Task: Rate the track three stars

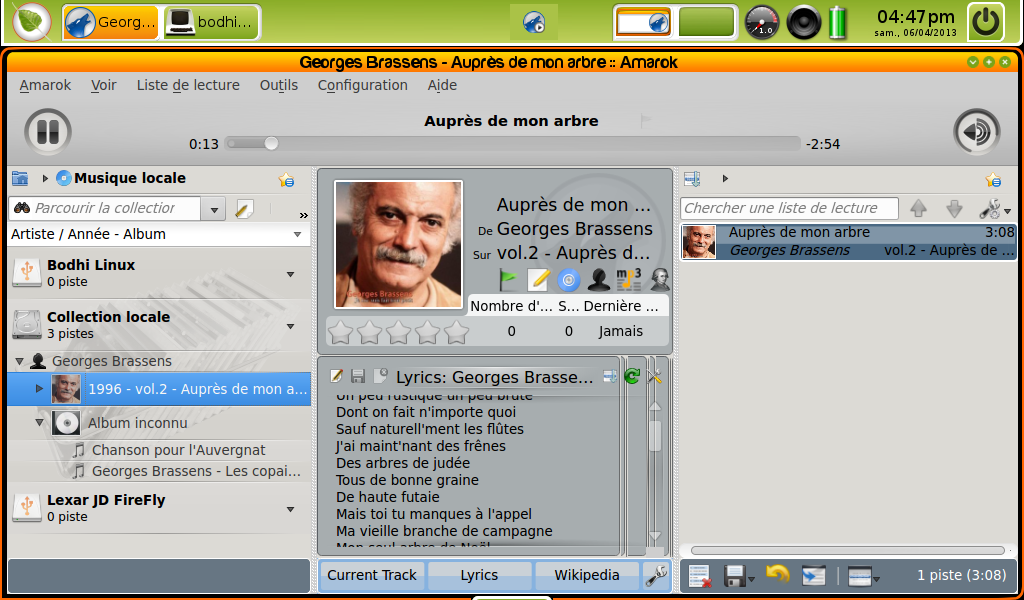Action: (x=398, y=332)
